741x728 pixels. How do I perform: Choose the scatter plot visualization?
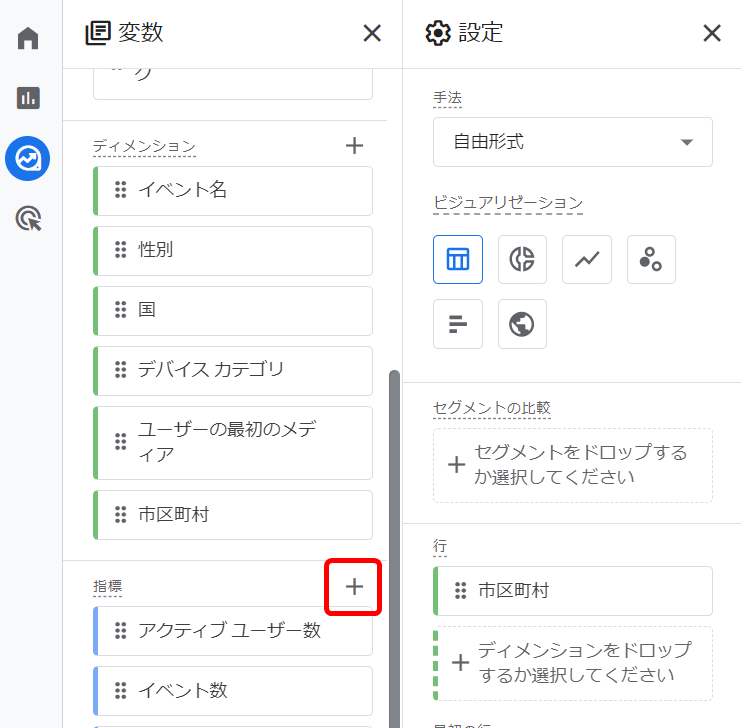coord(651,260)
